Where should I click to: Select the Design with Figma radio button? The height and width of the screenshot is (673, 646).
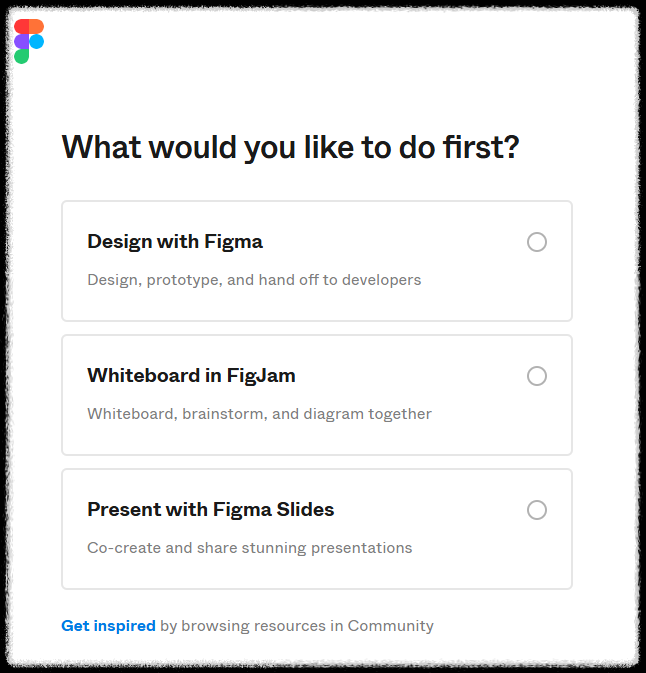pyautogui.click(x=537, y=242)
